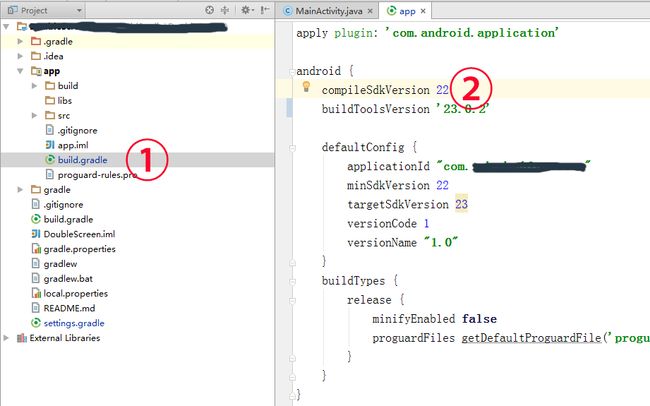650x406 pixels.
Task: Select the .idea folder row
Action: tap(137, 56)
